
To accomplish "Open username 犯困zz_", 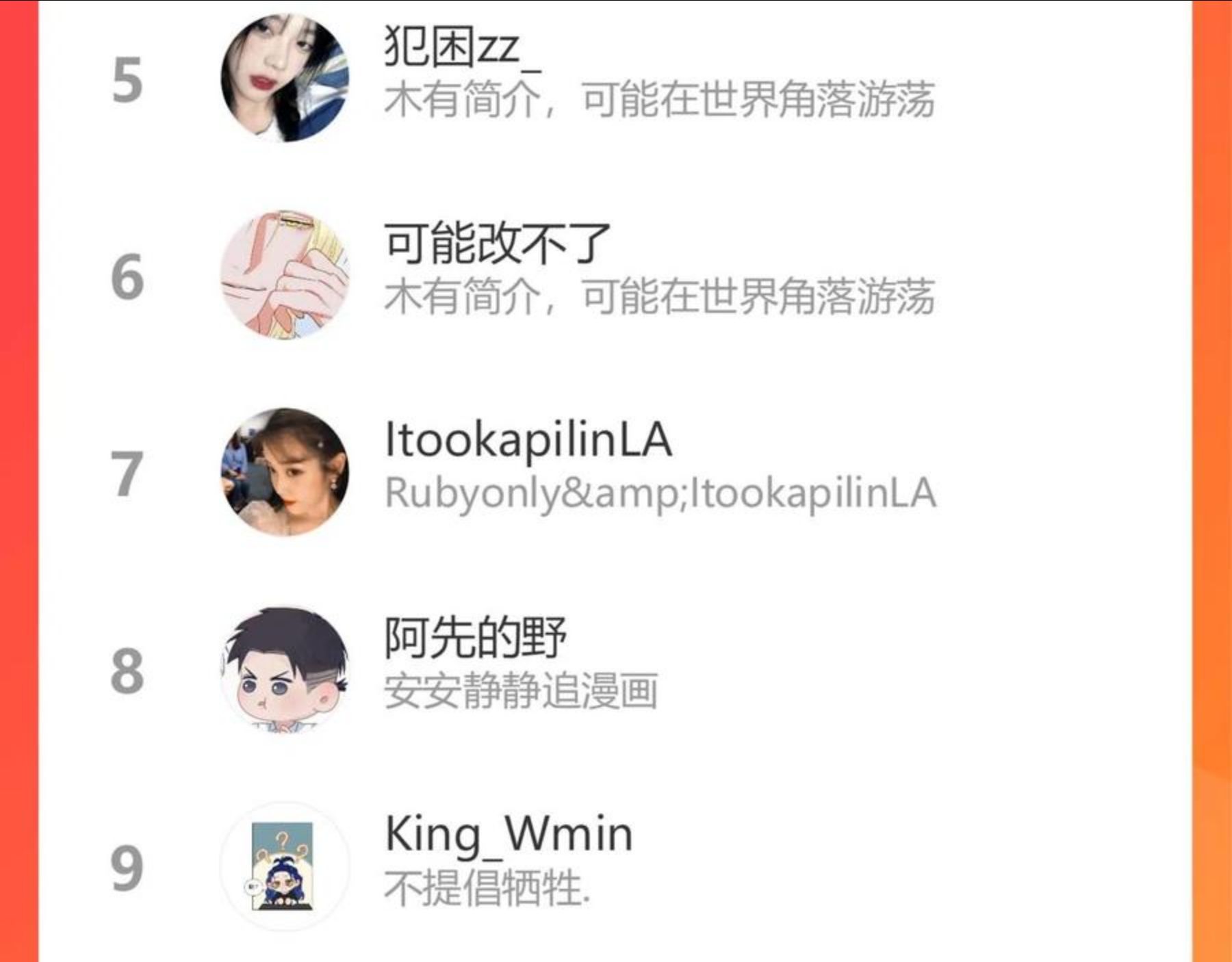I will pyautogui.click(x=463, y=47).
